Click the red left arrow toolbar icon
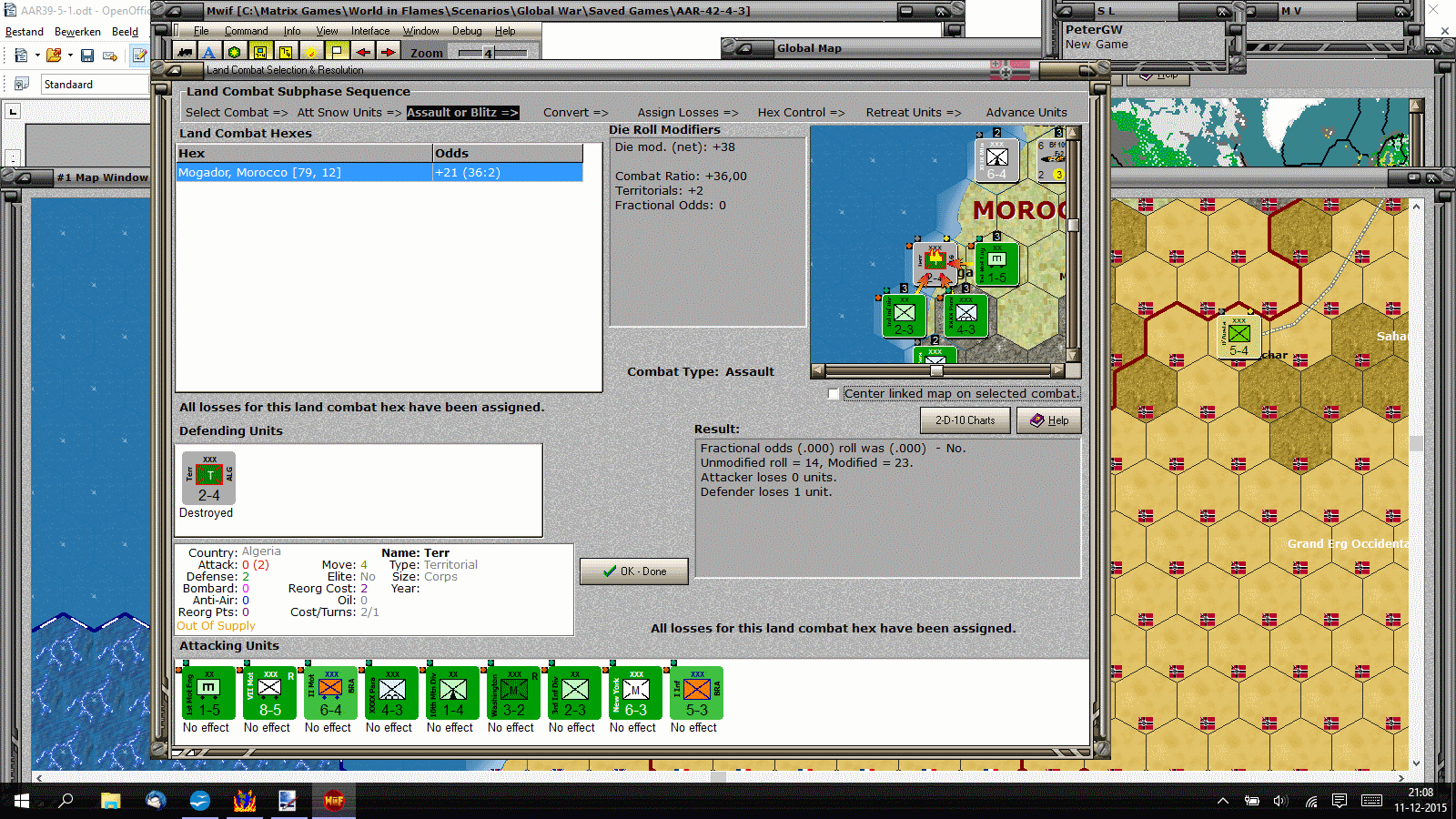This screenshot has width=1456, height=819. click(x=363, y=52)
